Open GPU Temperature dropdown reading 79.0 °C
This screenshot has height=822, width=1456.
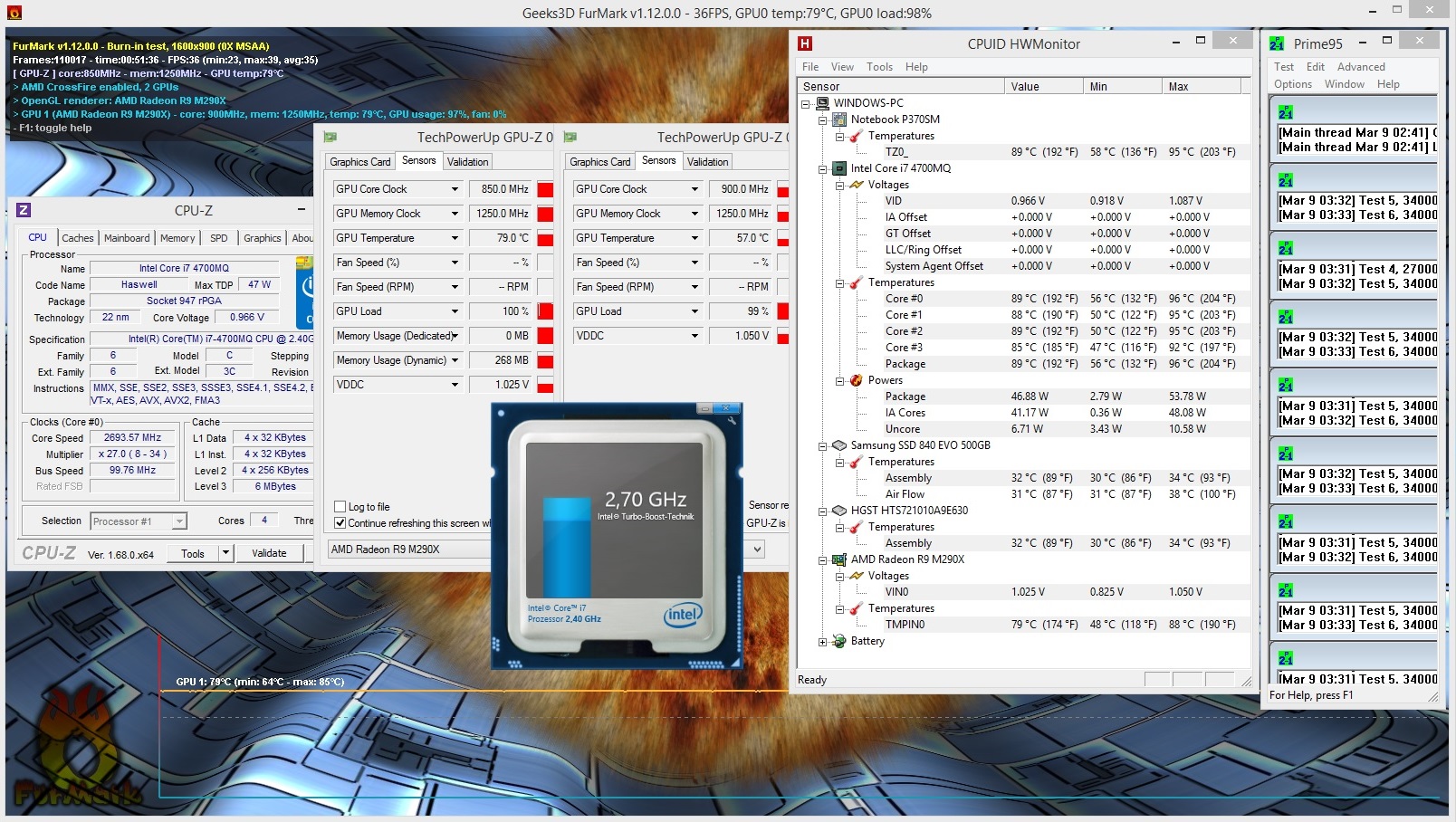(x=455, y=238)
